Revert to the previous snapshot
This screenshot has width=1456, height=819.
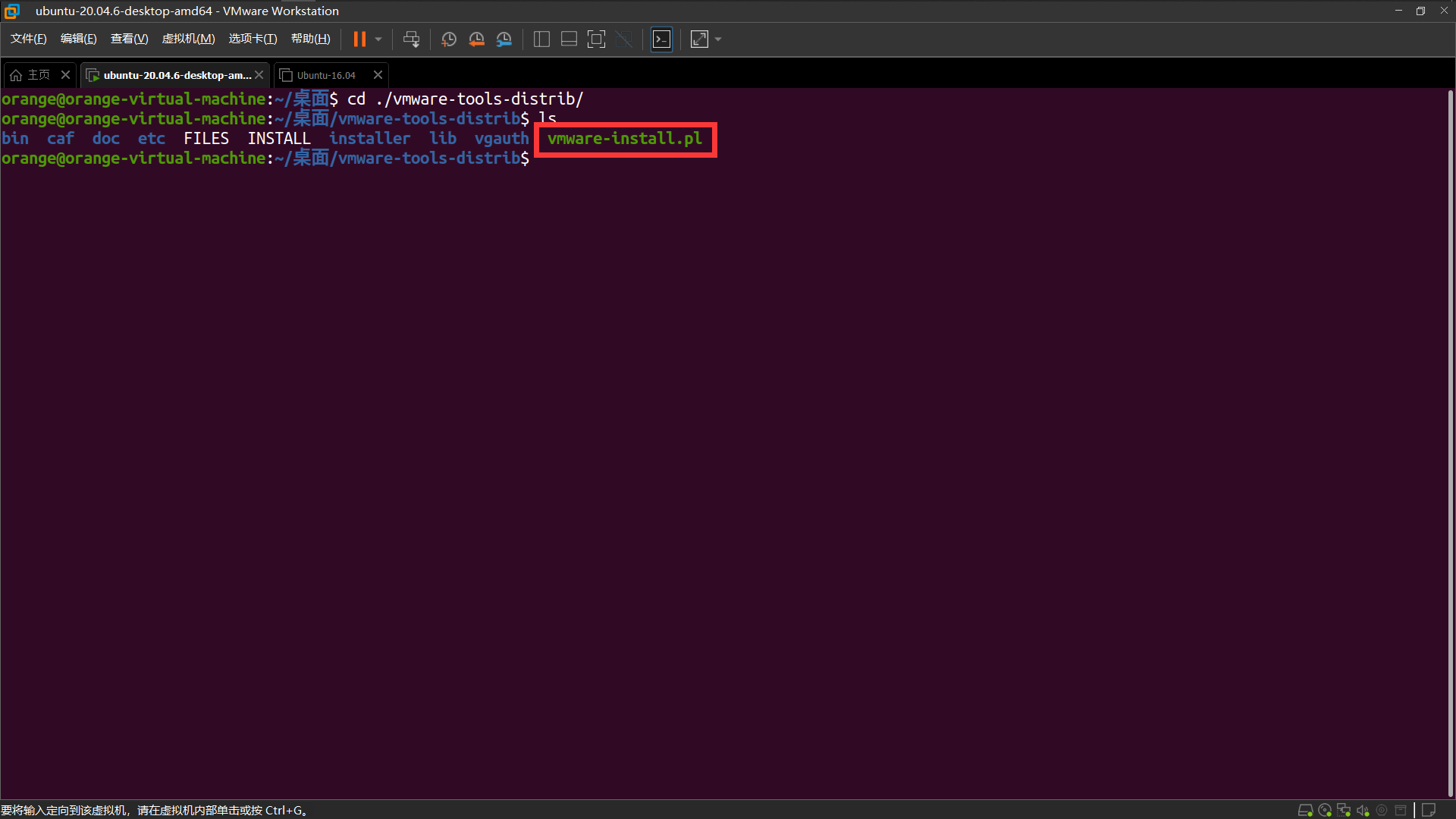click(x=476, y=39)
